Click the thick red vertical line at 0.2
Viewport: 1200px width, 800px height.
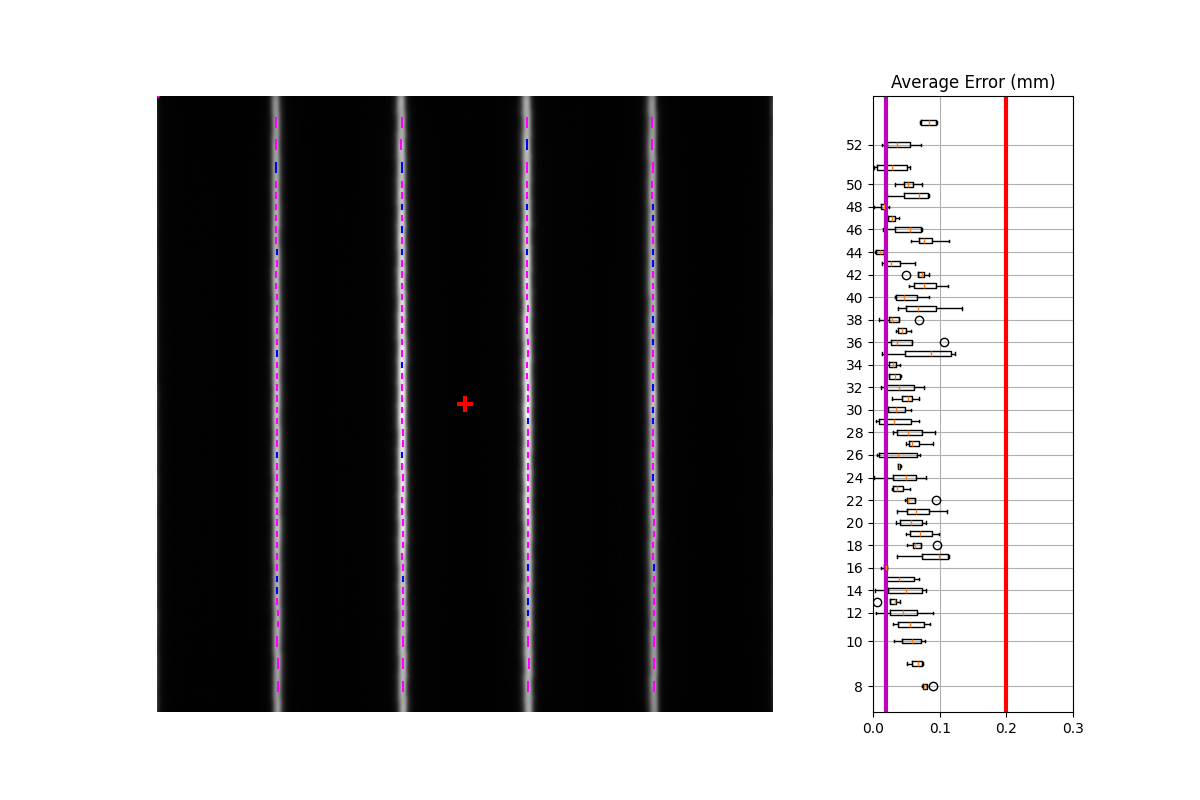(1006, 400)
